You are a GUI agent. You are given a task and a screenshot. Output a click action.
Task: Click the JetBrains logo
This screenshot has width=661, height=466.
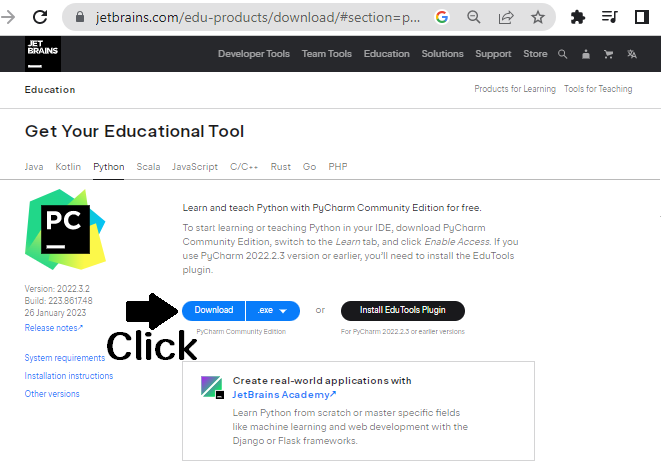(43, 54)
